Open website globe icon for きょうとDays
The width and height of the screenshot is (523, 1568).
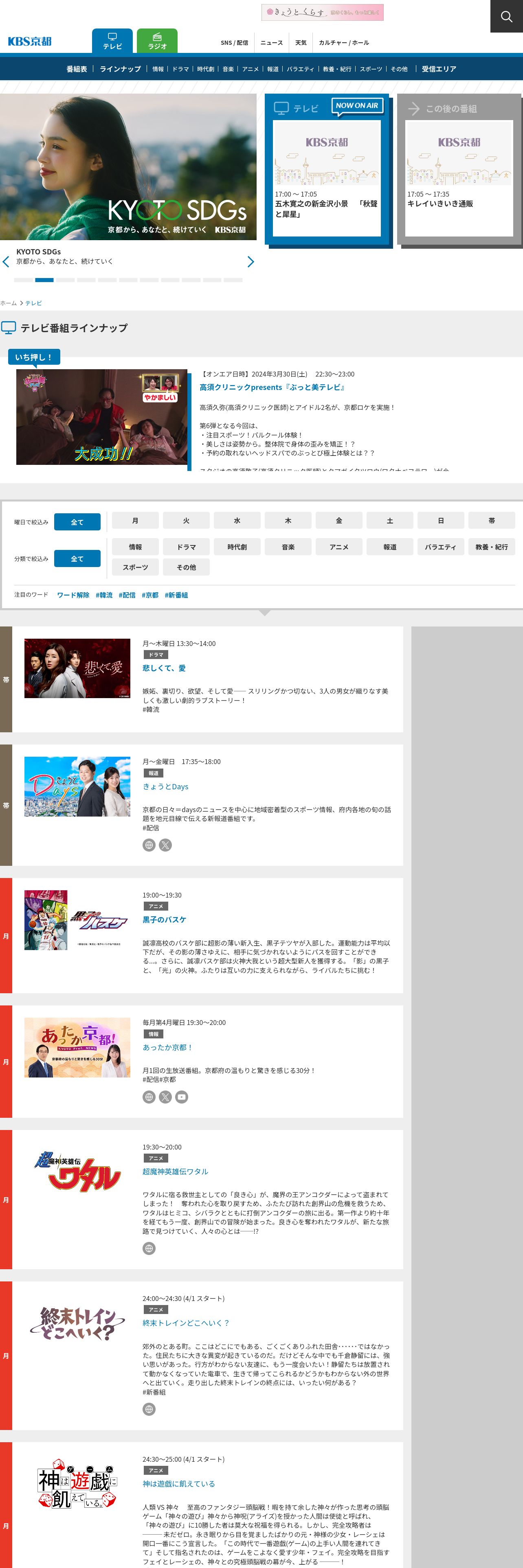[x=149, y=845]
